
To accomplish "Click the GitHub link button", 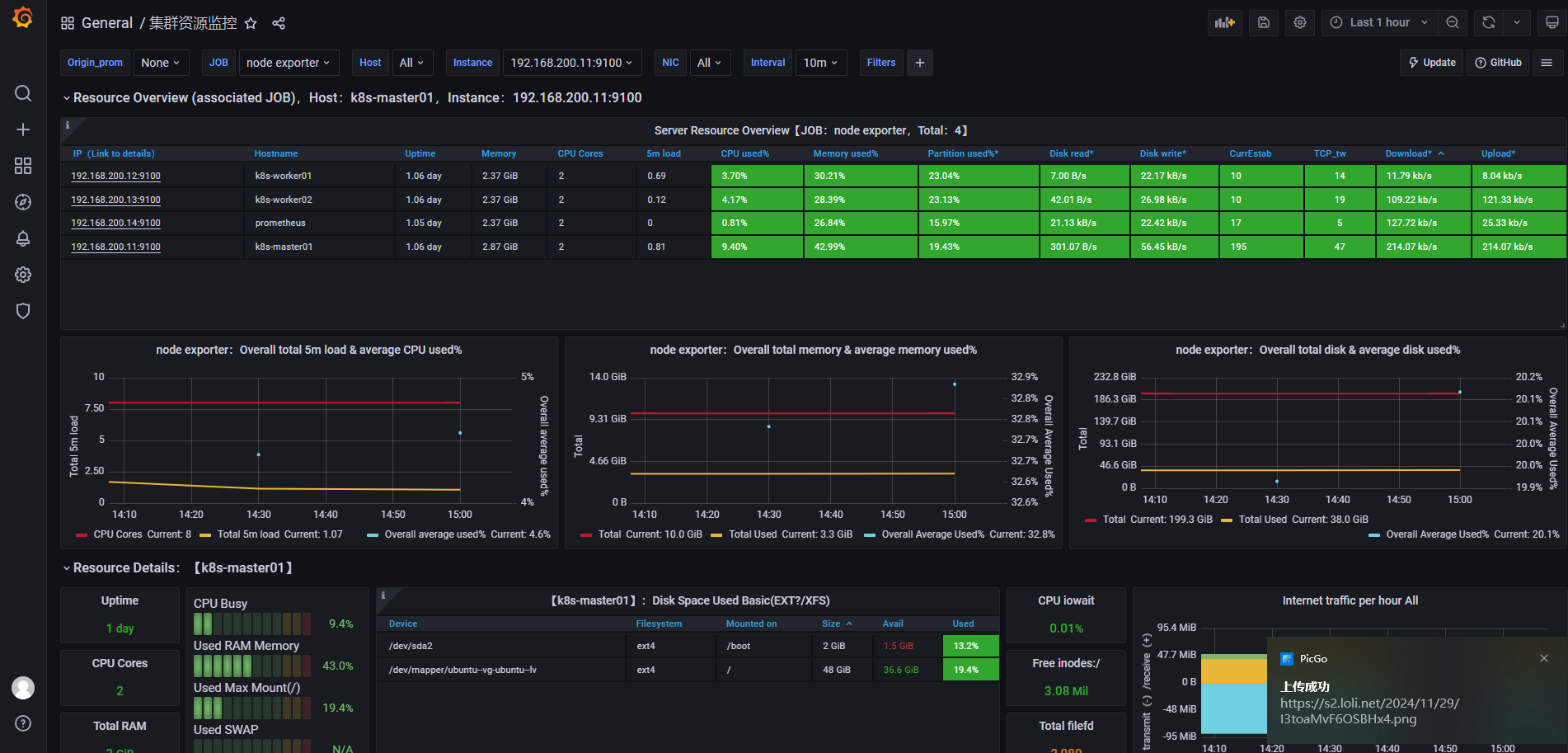I will (x=1498, y=63).
